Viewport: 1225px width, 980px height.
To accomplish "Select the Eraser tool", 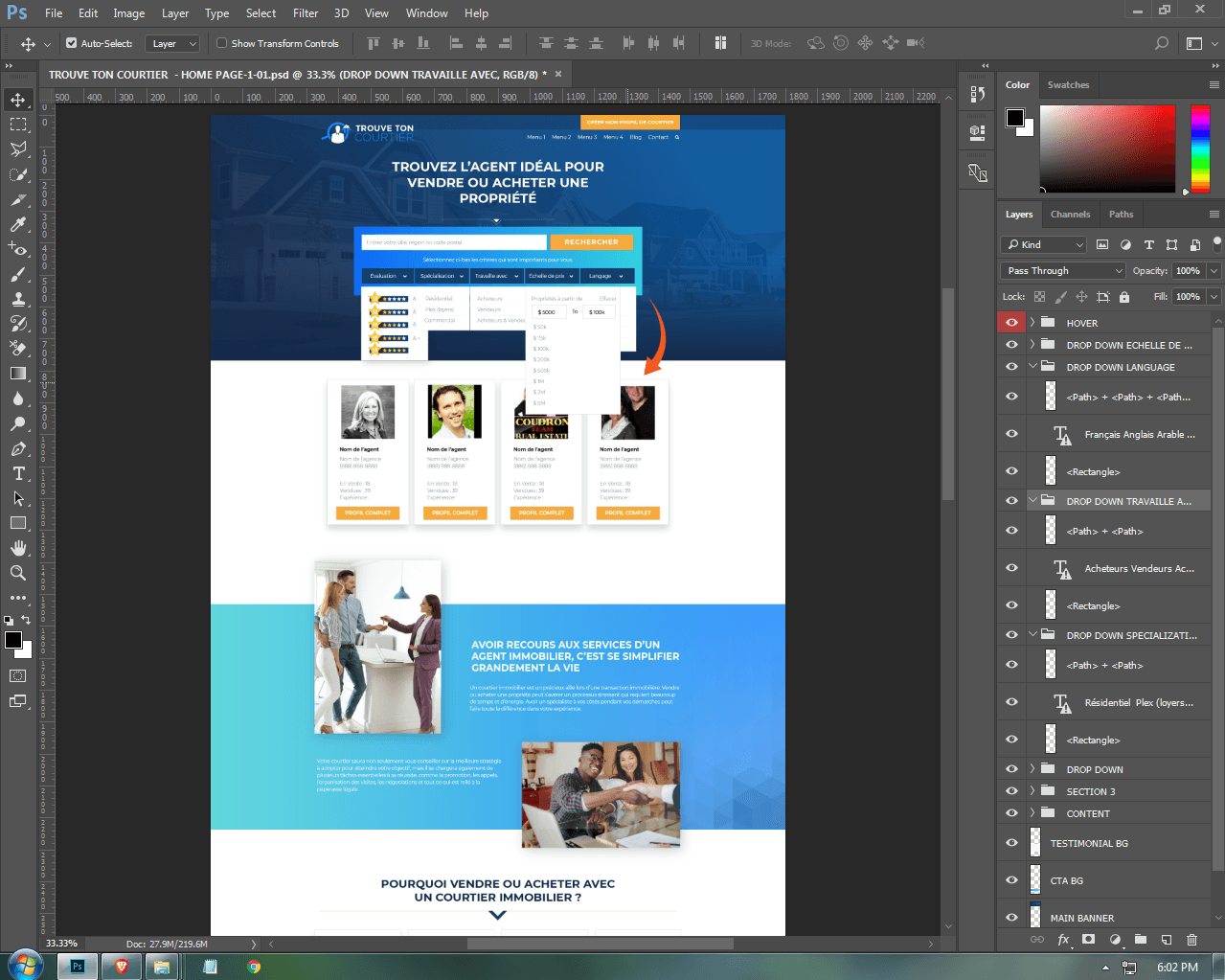I will click(18, 349).
